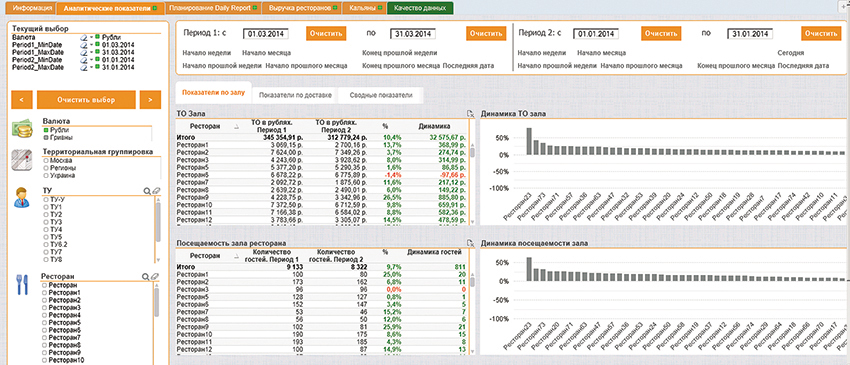This screenshot has height=365, width=850.
Task: Clear the Период 2 end date with Очистить
Action: [x=822, y=33]
